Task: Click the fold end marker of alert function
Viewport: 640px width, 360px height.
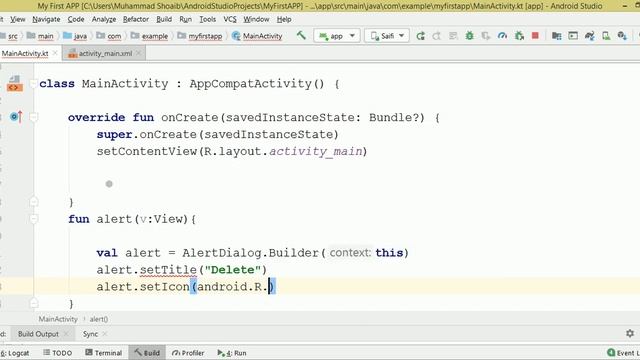Action: point(34,303)
